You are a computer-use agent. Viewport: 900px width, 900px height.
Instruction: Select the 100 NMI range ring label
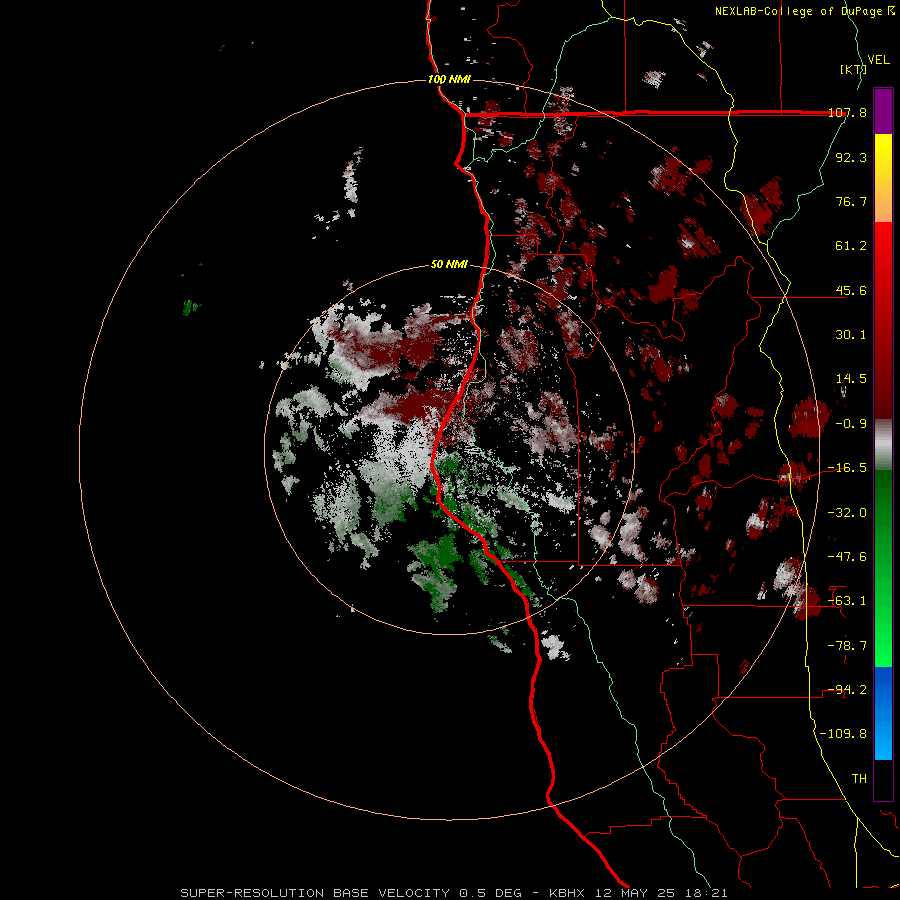click(x=449, y=79)
